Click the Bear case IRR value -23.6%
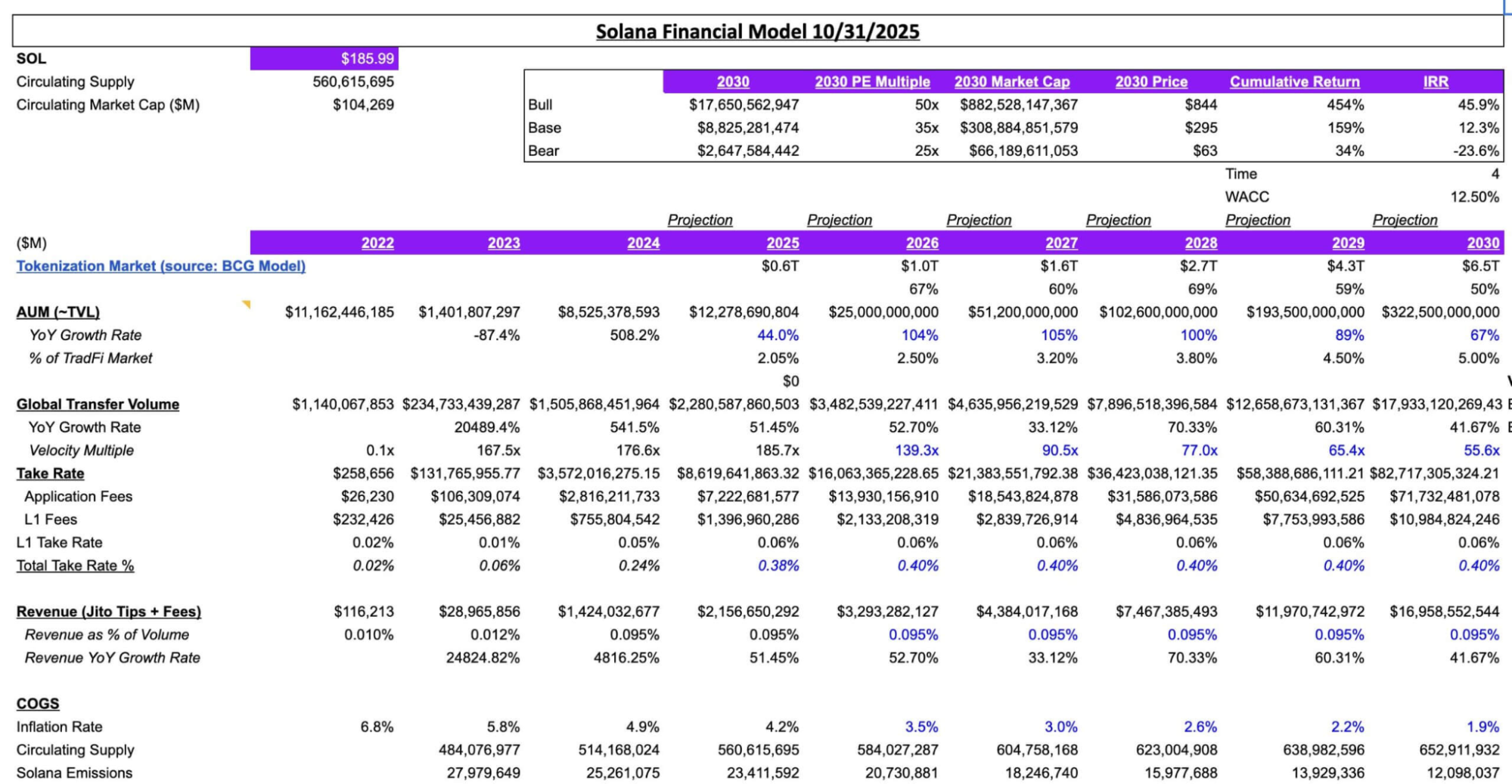Image resolution: width=1512 pixels, height=784 pixels. [1475, 150]
